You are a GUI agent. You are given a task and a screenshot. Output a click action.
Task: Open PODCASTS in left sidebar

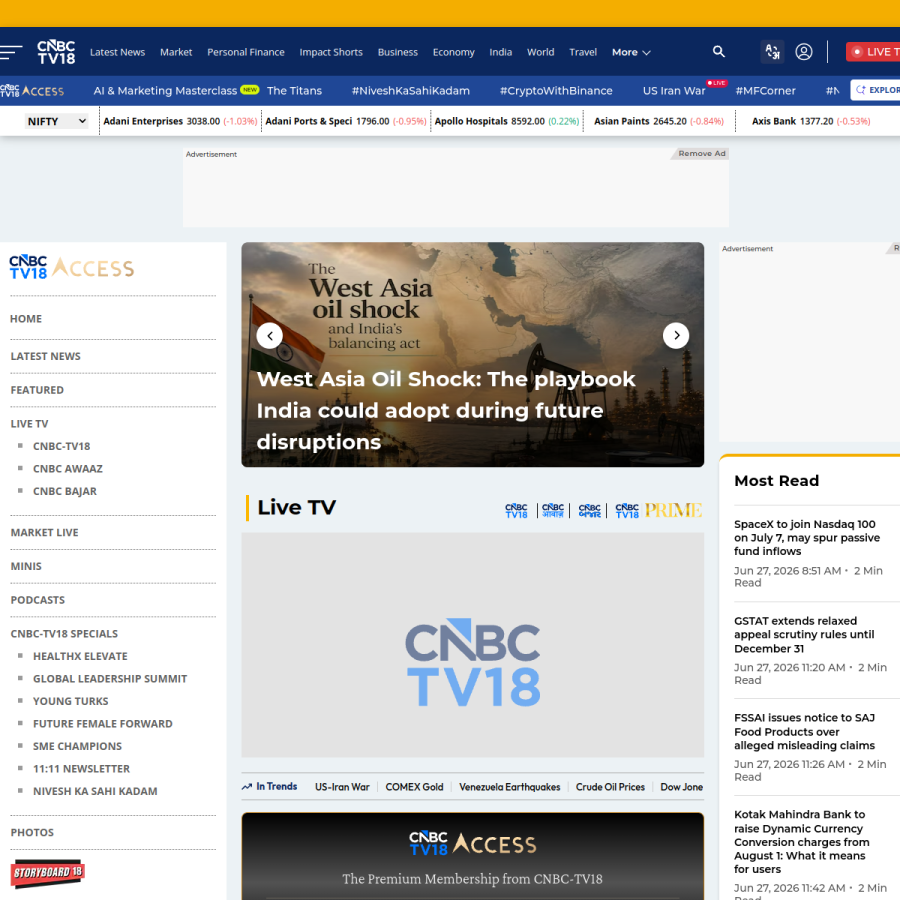(37, 600)
